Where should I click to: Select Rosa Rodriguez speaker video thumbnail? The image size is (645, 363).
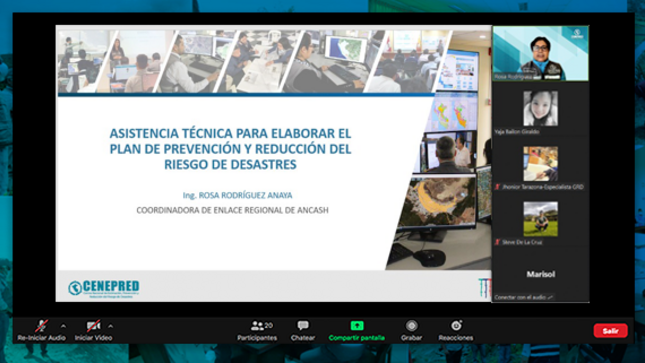(541, 53)
